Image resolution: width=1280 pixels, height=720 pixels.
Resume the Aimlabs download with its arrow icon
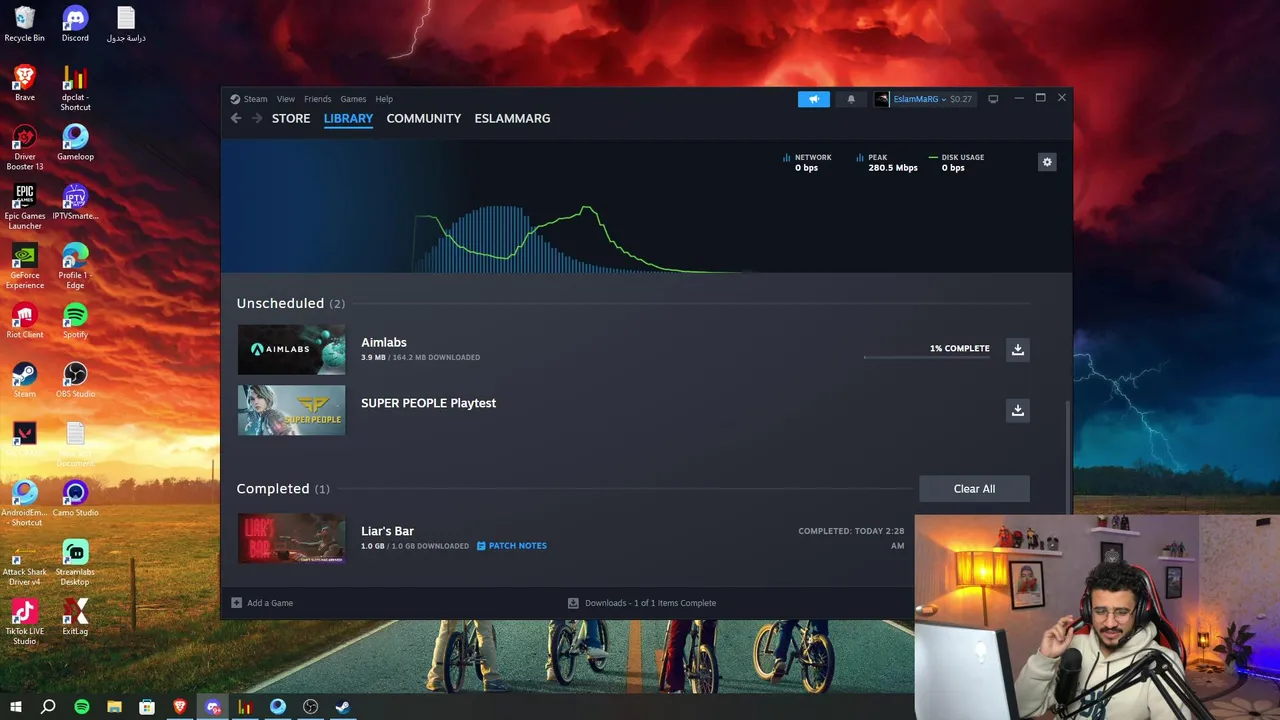coord(1017,349)
